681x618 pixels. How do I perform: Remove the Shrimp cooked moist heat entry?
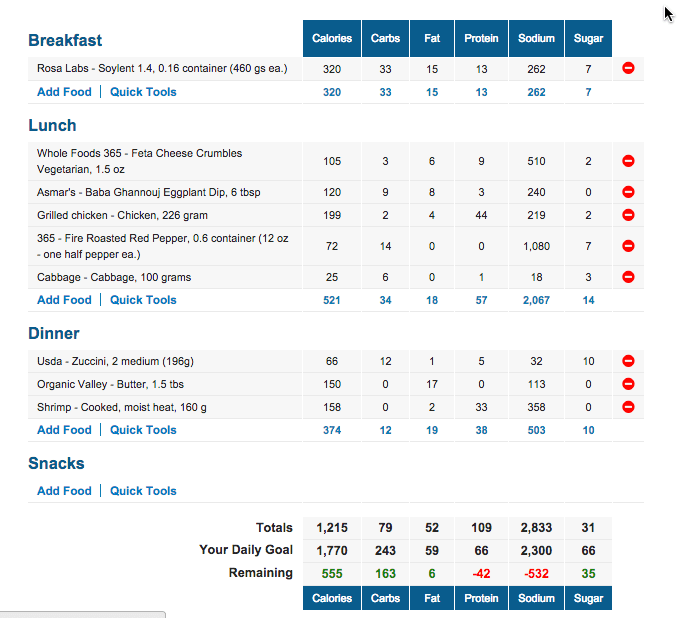coord(628,407)
